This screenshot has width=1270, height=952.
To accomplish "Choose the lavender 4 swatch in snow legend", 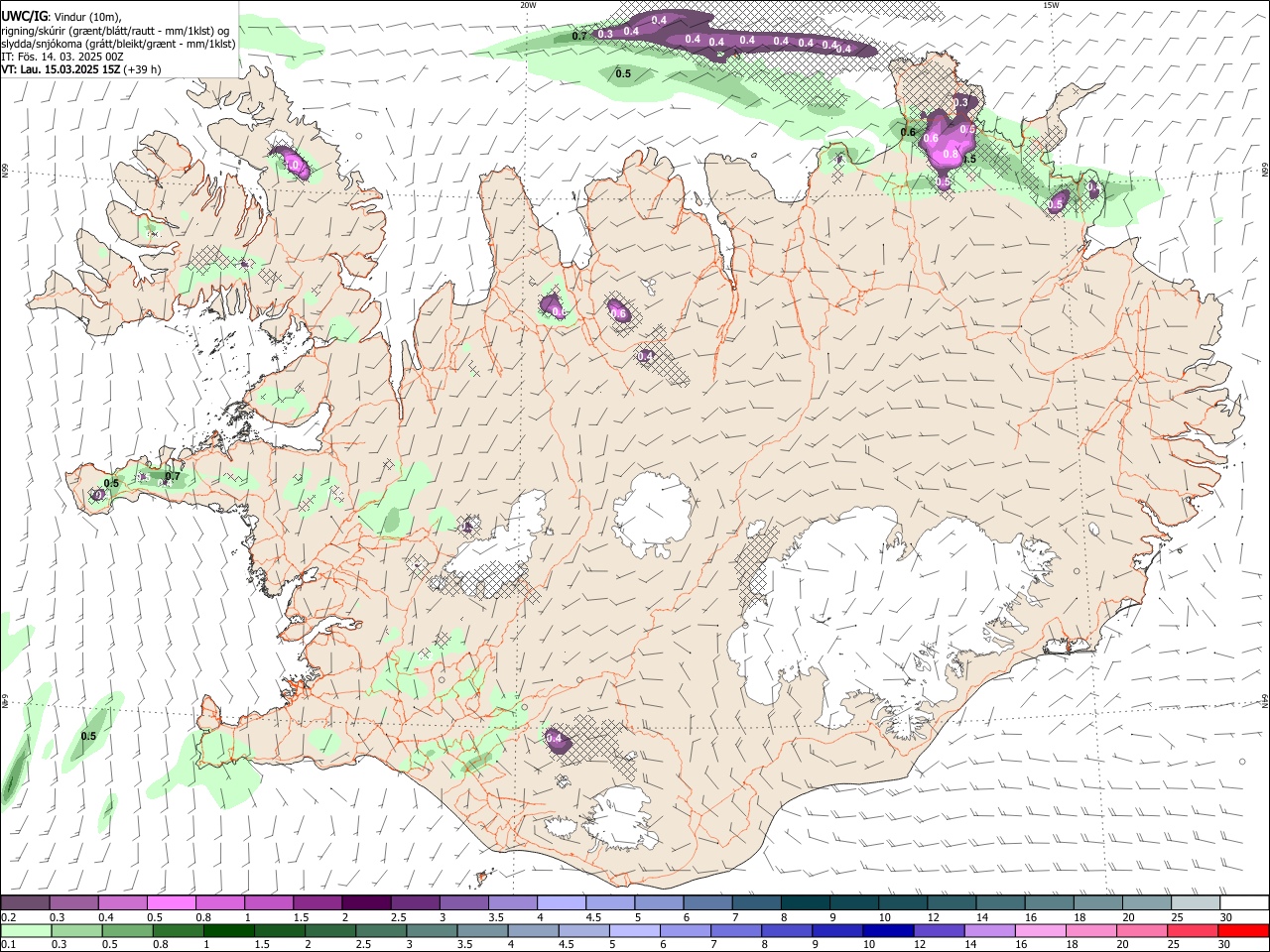I will coord(560,903).
